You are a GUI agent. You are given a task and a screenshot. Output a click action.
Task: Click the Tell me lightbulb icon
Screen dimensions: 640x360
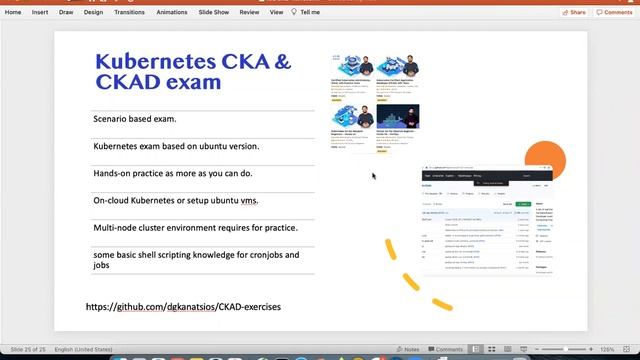point(294,12)
